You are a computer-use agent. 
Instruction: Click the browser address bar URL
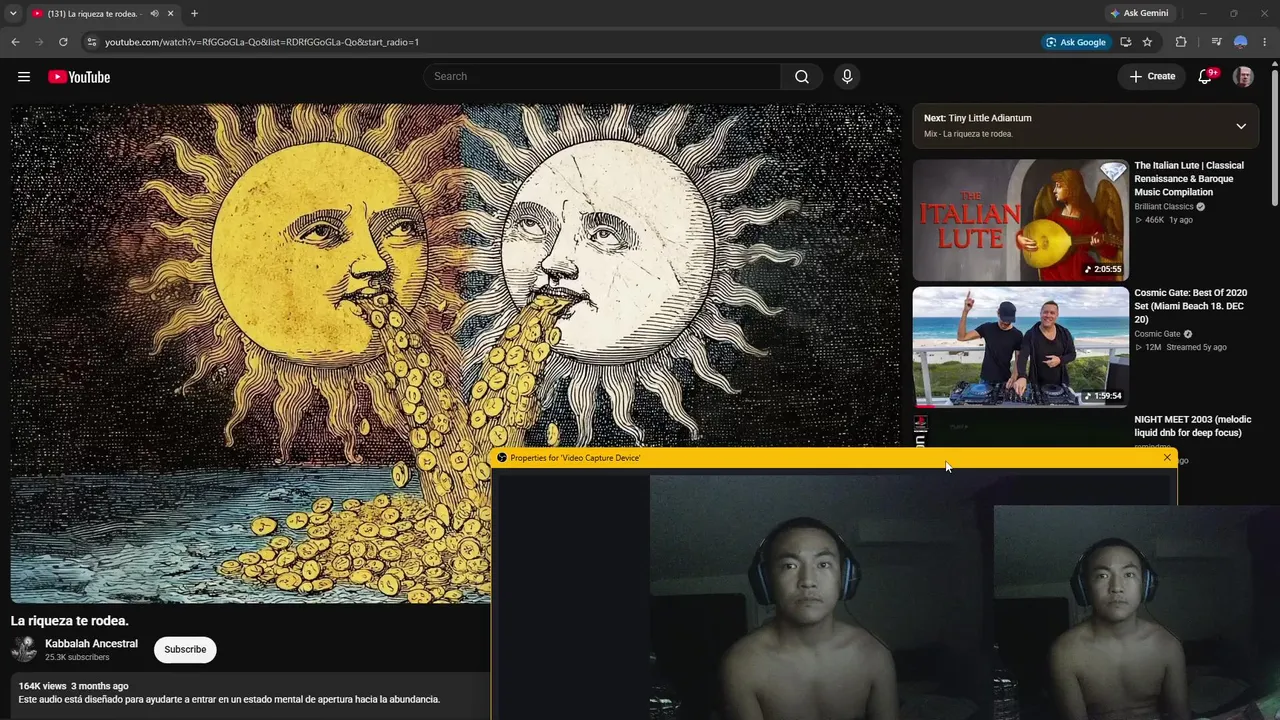click(262, 42)
